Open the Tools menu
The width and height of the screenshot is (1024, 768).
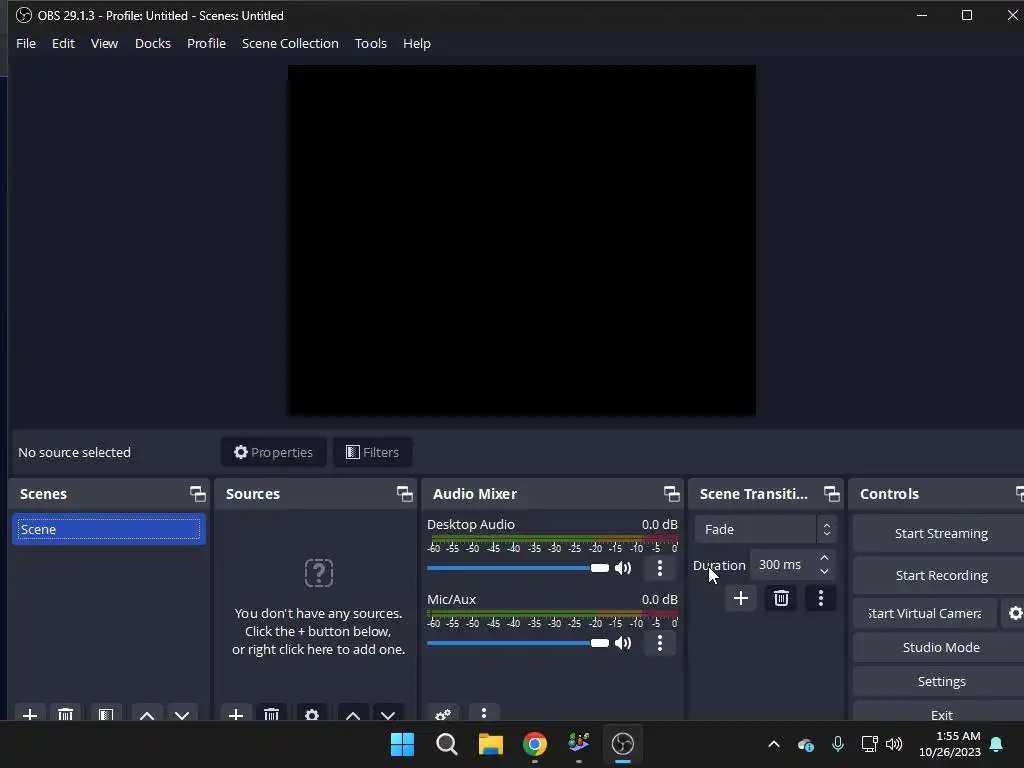[371, 43]
